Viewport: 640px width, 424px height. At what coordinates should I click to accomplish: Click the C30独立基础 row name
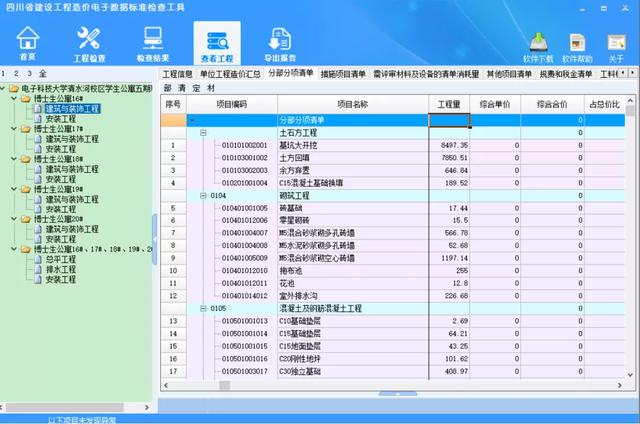click(x=300, y=371)
